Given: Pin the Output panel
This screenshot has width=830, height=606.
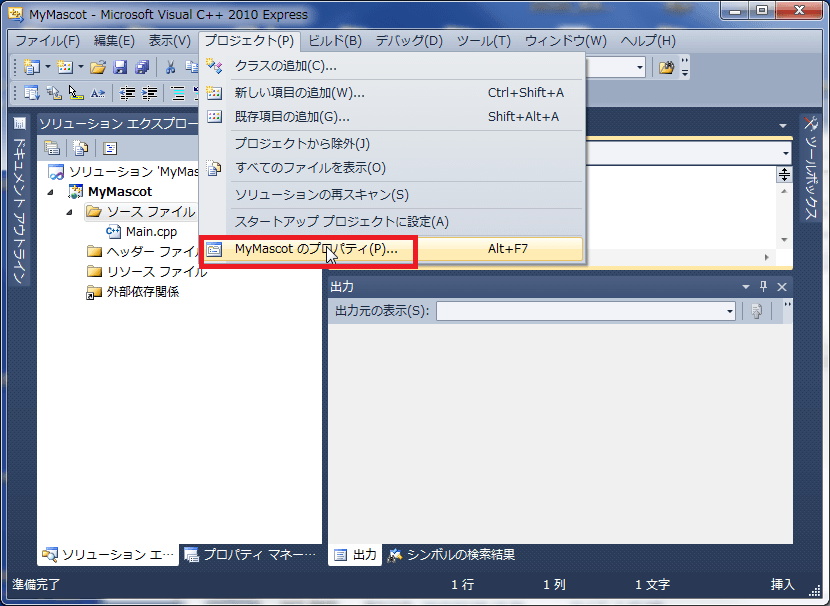Looking at the screenshot, I should click(x=763, y=286).
